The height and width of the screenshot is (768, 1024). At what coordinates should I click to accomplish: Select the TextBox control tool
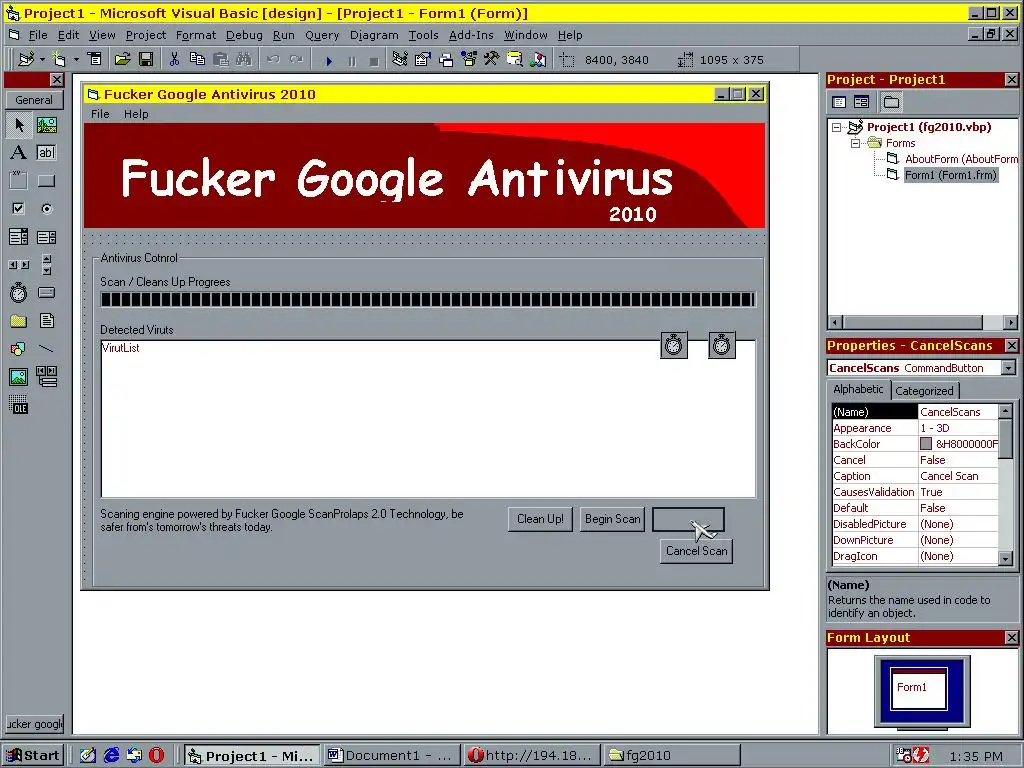tap(46, 152)
